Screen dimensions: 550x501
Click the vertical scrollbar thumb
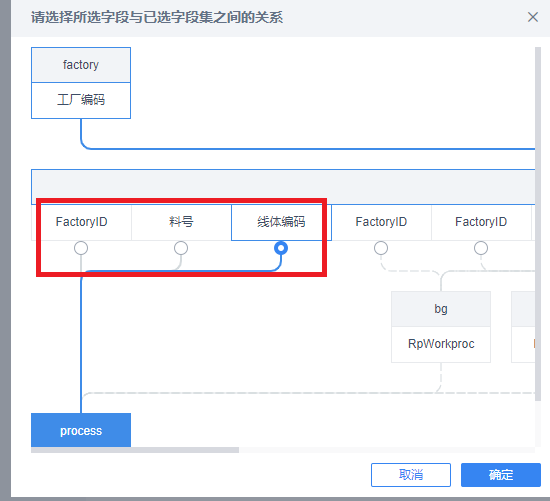[x=538, y=224]
